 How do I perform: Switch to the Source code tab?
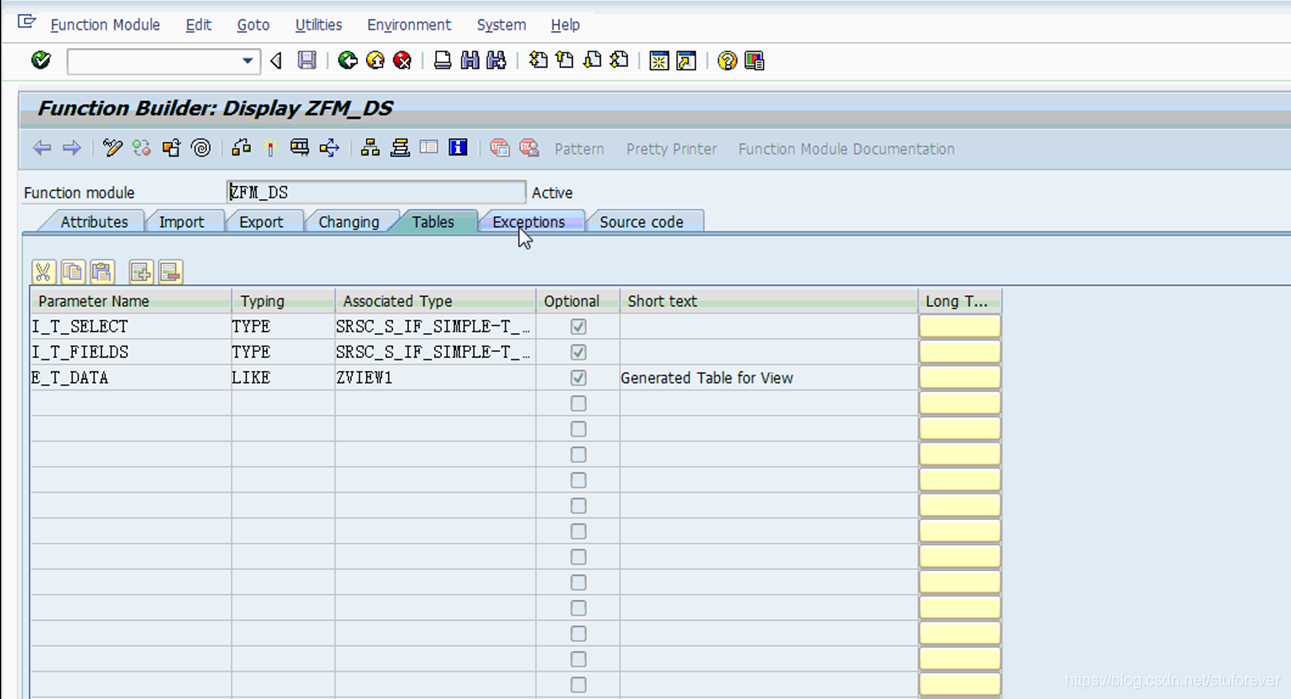(x=641, y=222)
